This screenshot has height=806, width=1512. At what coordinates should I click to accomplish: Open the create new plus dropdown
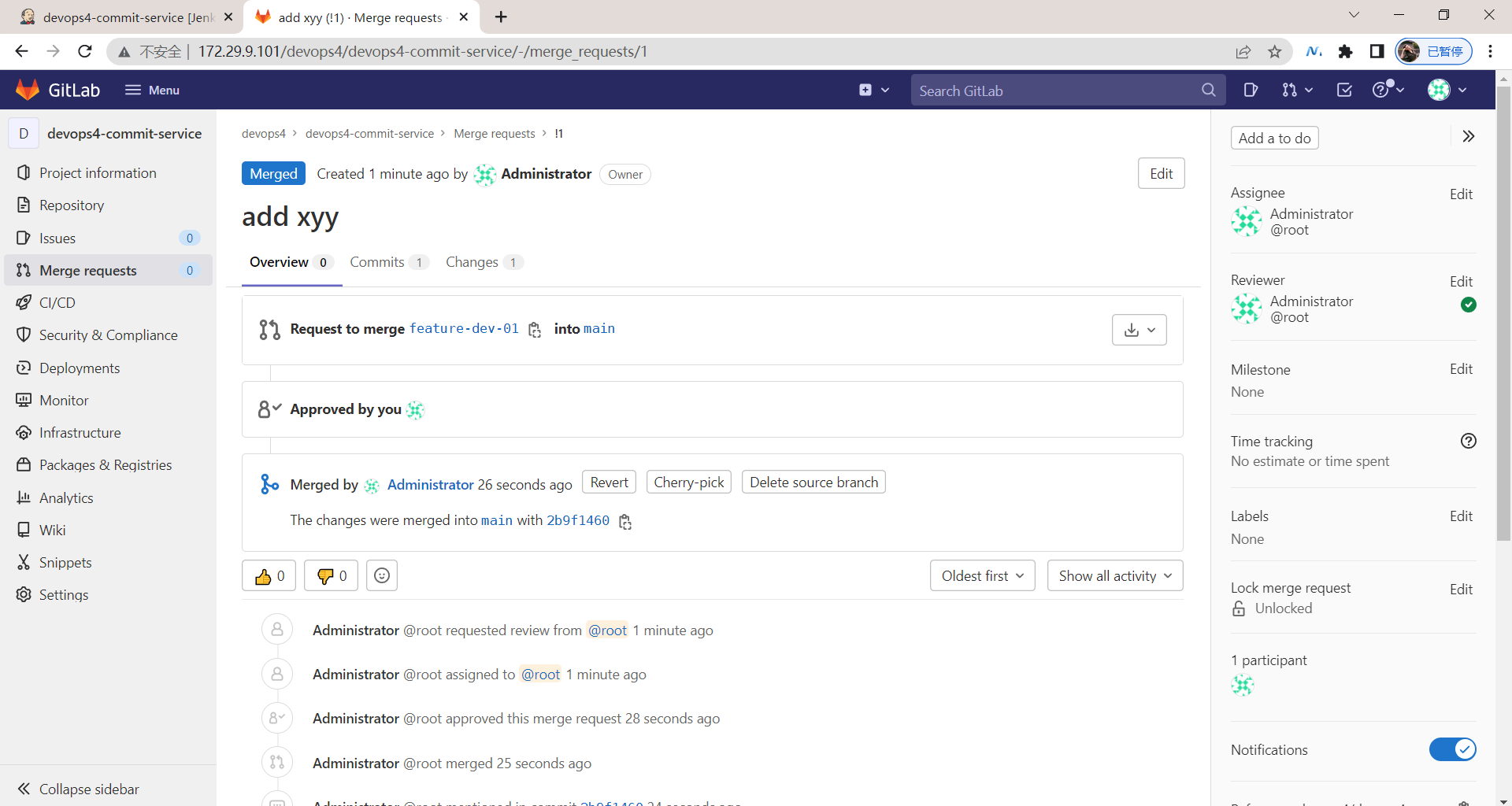[874, 90]
